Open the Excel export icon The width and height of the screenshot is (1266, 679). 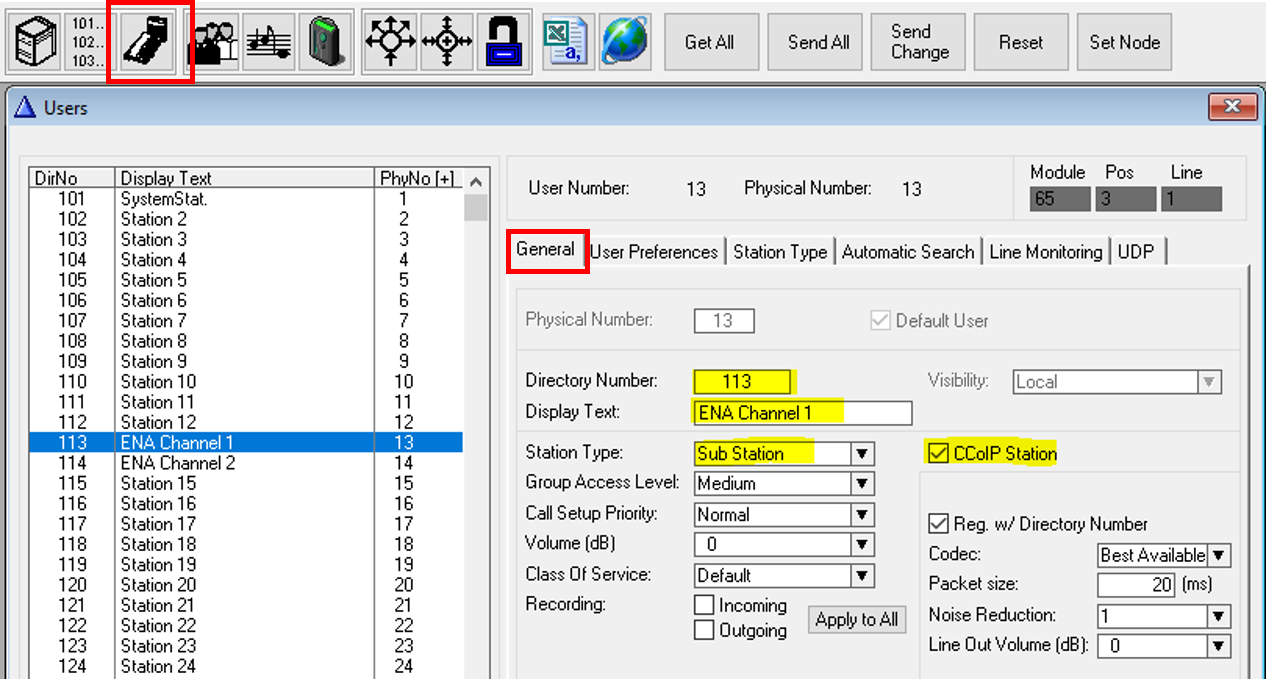point(567,42)
